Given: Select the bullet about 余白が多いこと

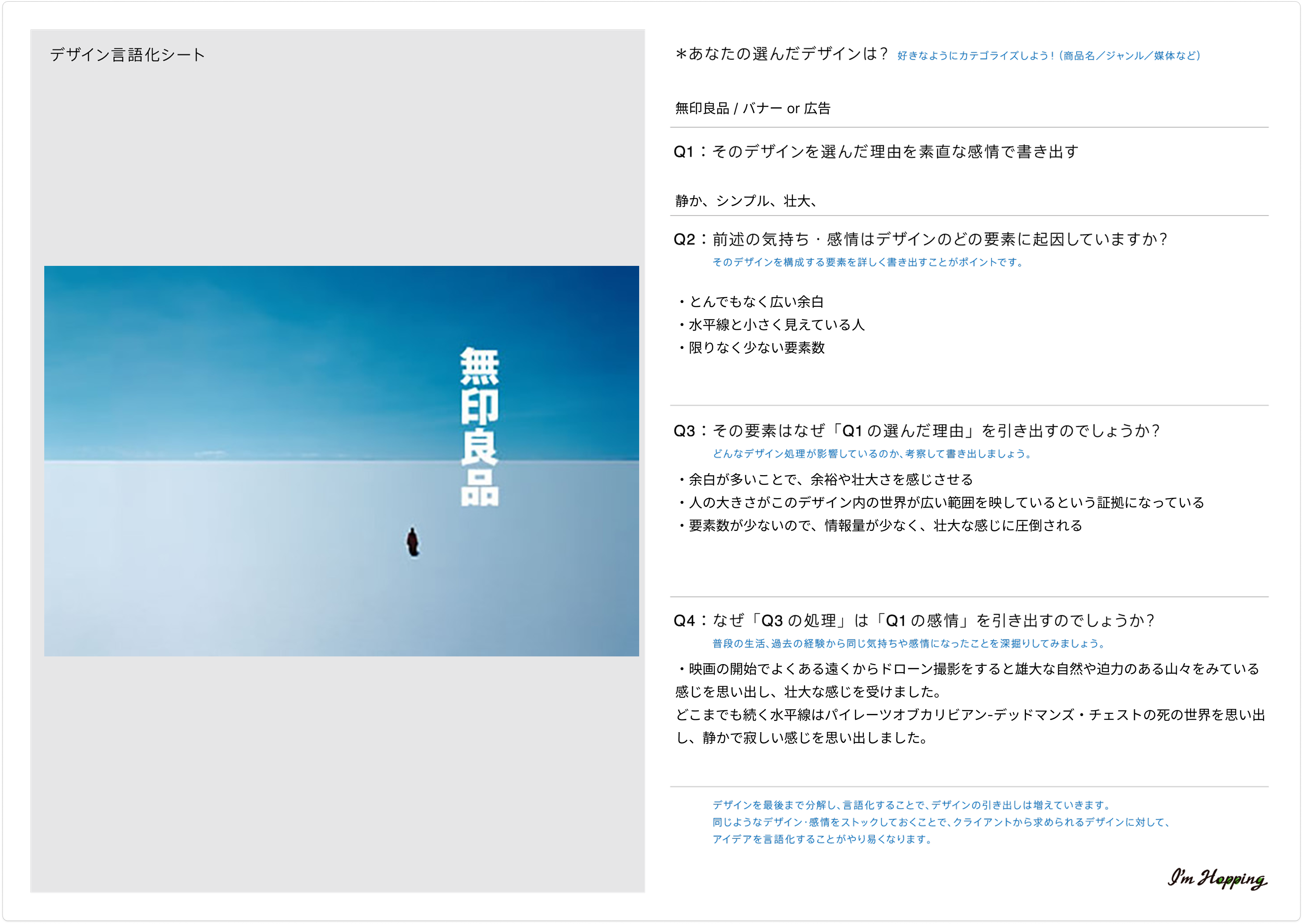Looking at the screenshot, I should pos(825,479).
